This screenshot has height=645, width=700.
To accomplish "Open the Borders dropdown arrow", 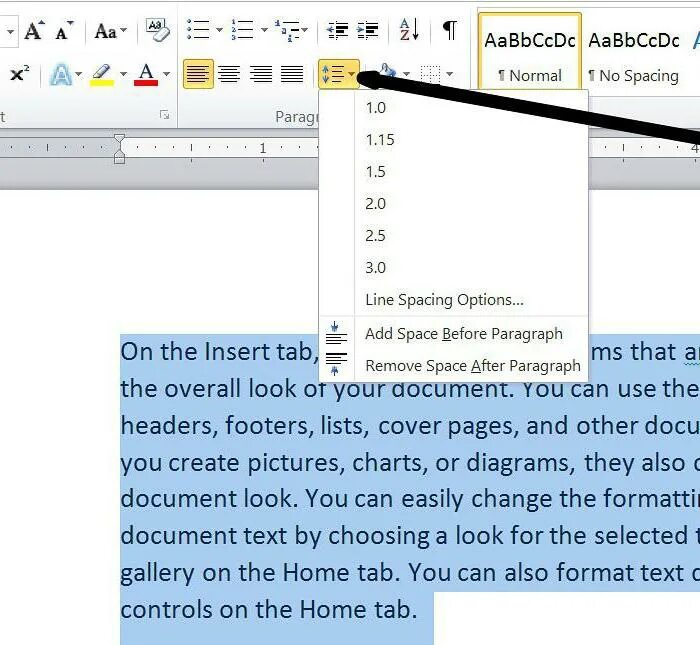I will 450,74.
